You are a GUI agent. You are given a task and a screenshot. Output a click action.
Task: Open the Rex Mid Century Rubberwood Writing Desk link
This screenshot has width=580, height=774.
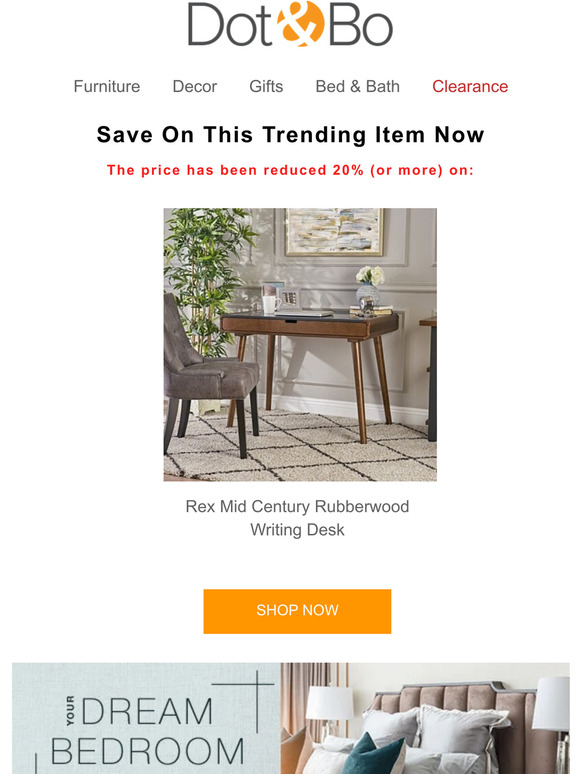tap(297, 518)
